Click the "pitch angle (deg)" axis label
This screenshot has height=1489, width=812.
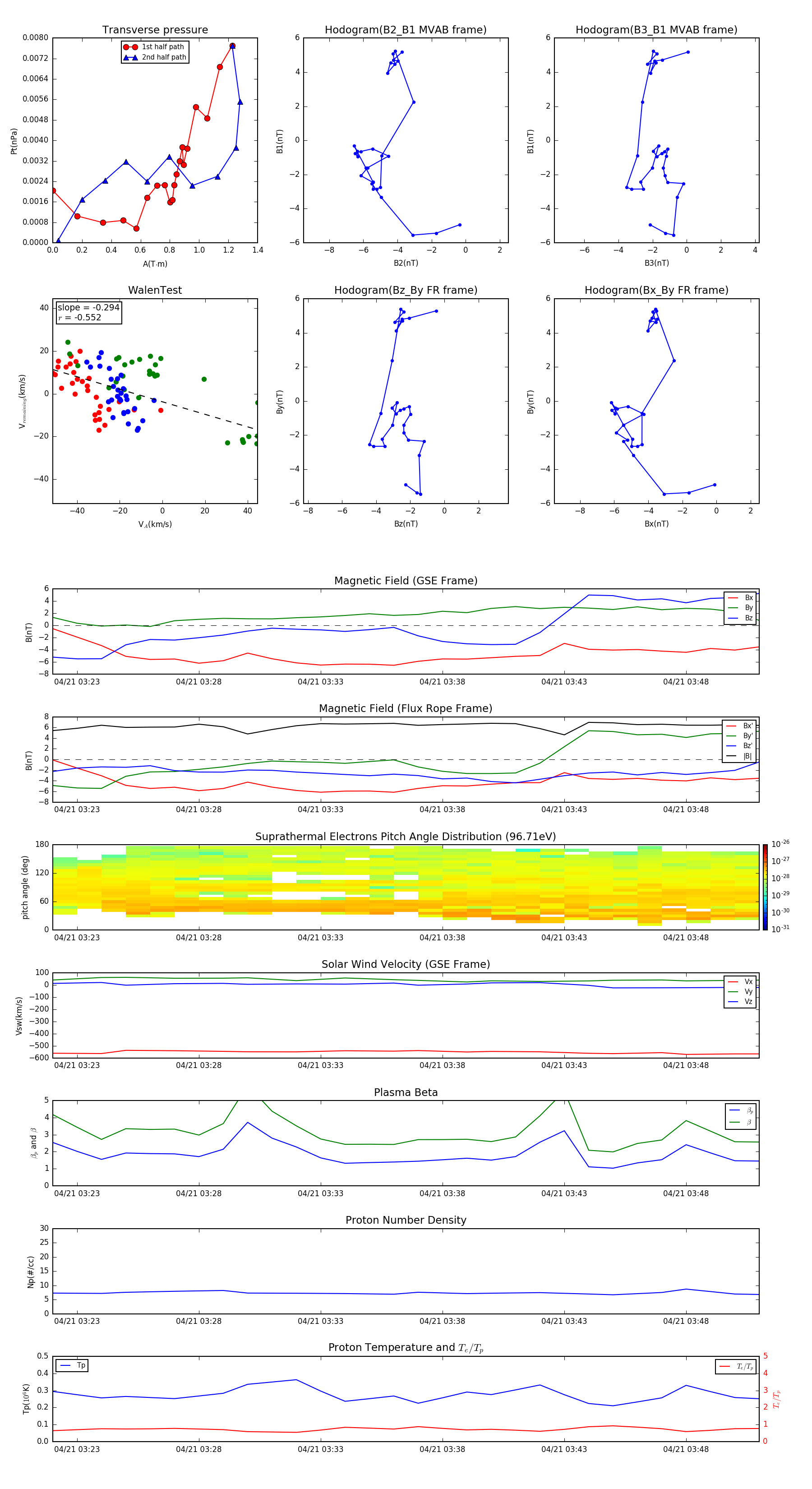[x=25, y=887]
